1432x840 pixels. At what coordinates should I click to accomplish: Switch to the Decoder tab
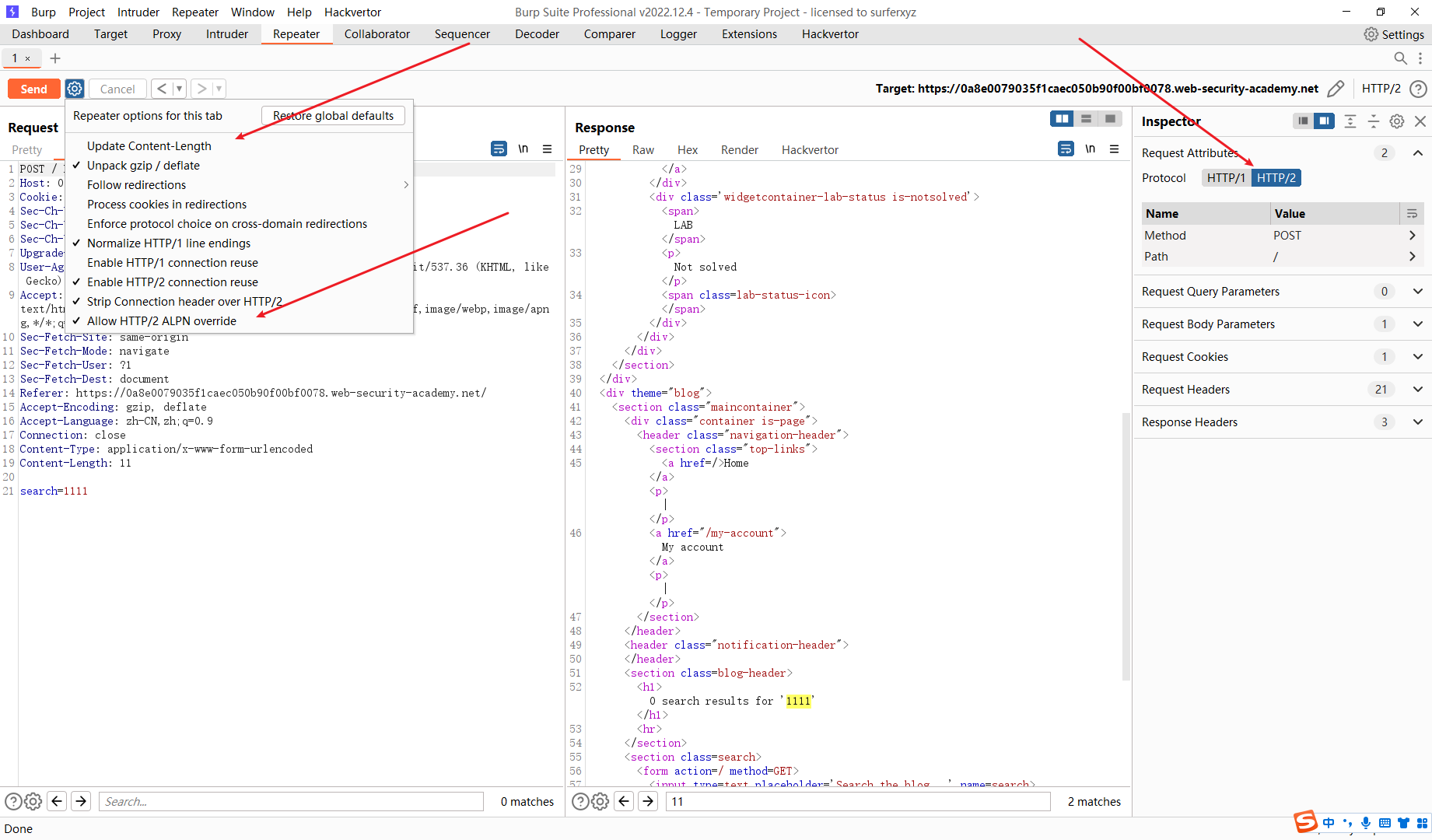point(537,34)
